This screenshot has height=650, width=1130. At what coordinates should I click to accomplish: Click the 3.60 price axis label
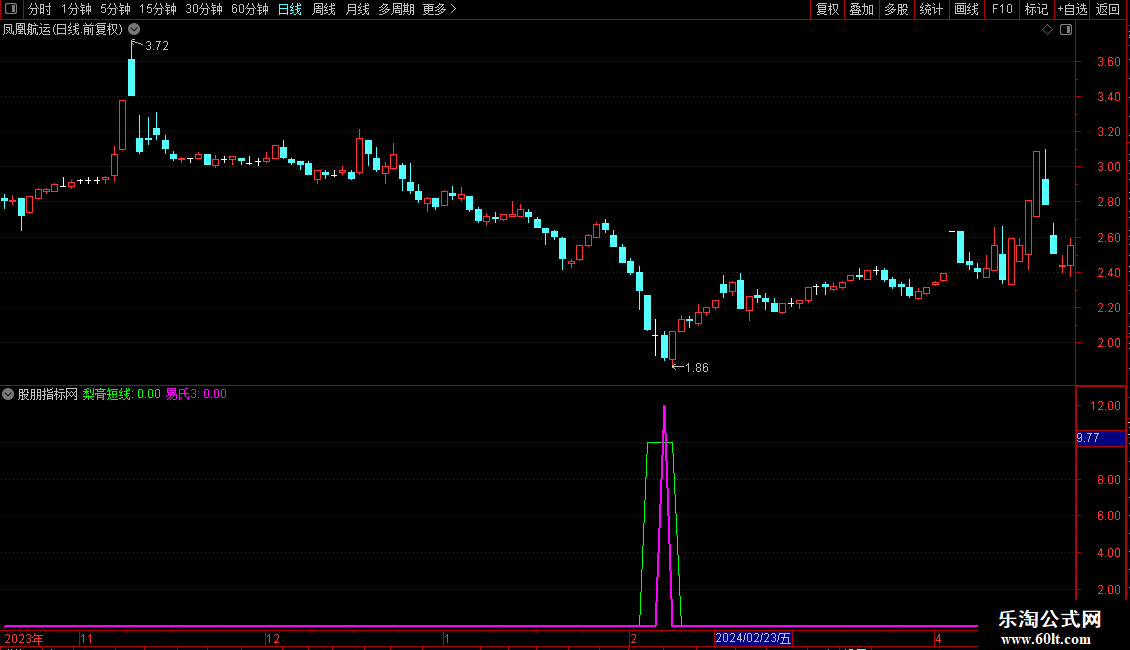[x=1108, y=62]
